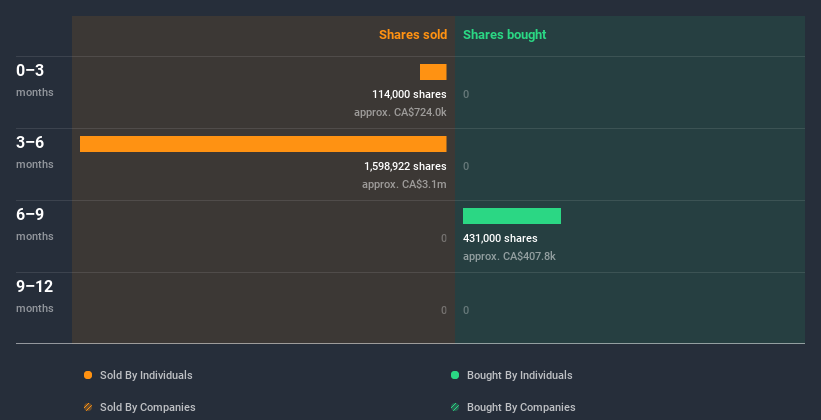Select the "Shares sold" column header
Screen dimensions: 821x420
coord(412,35)
